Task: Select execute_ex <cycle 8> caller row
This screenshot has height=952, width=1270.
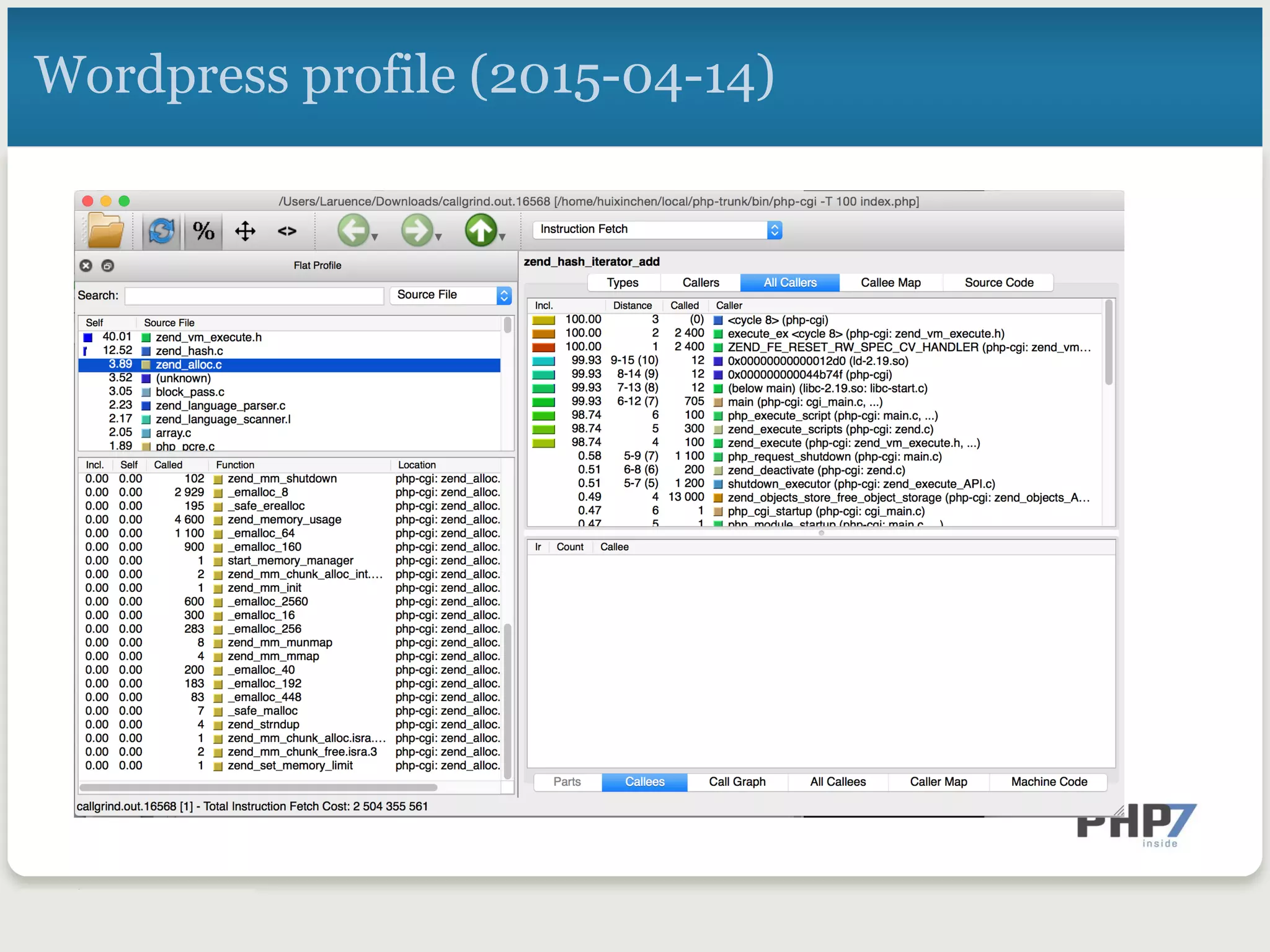Action: [815, 333]
